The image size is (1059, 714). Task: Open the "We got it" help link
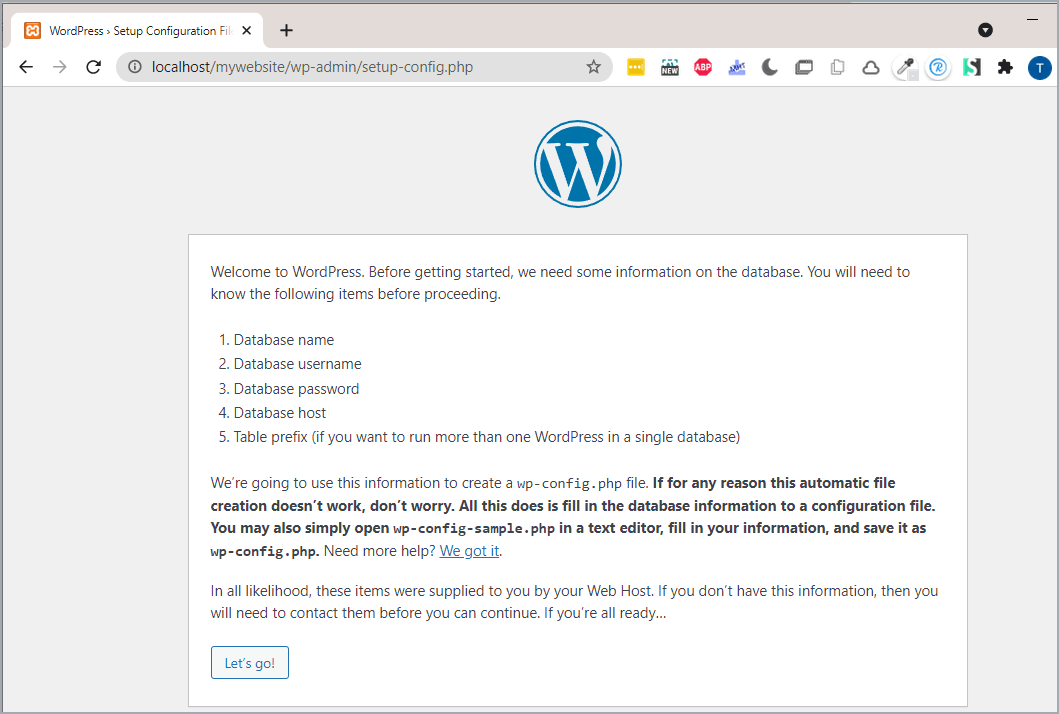point(469,551)
